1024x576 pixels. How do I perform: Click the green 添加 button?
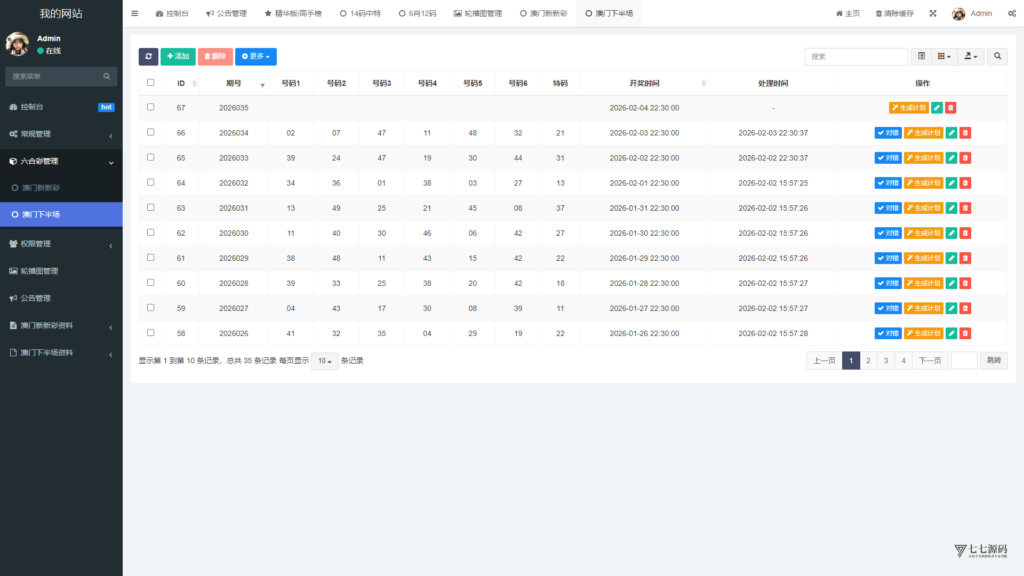coord(178,57)
